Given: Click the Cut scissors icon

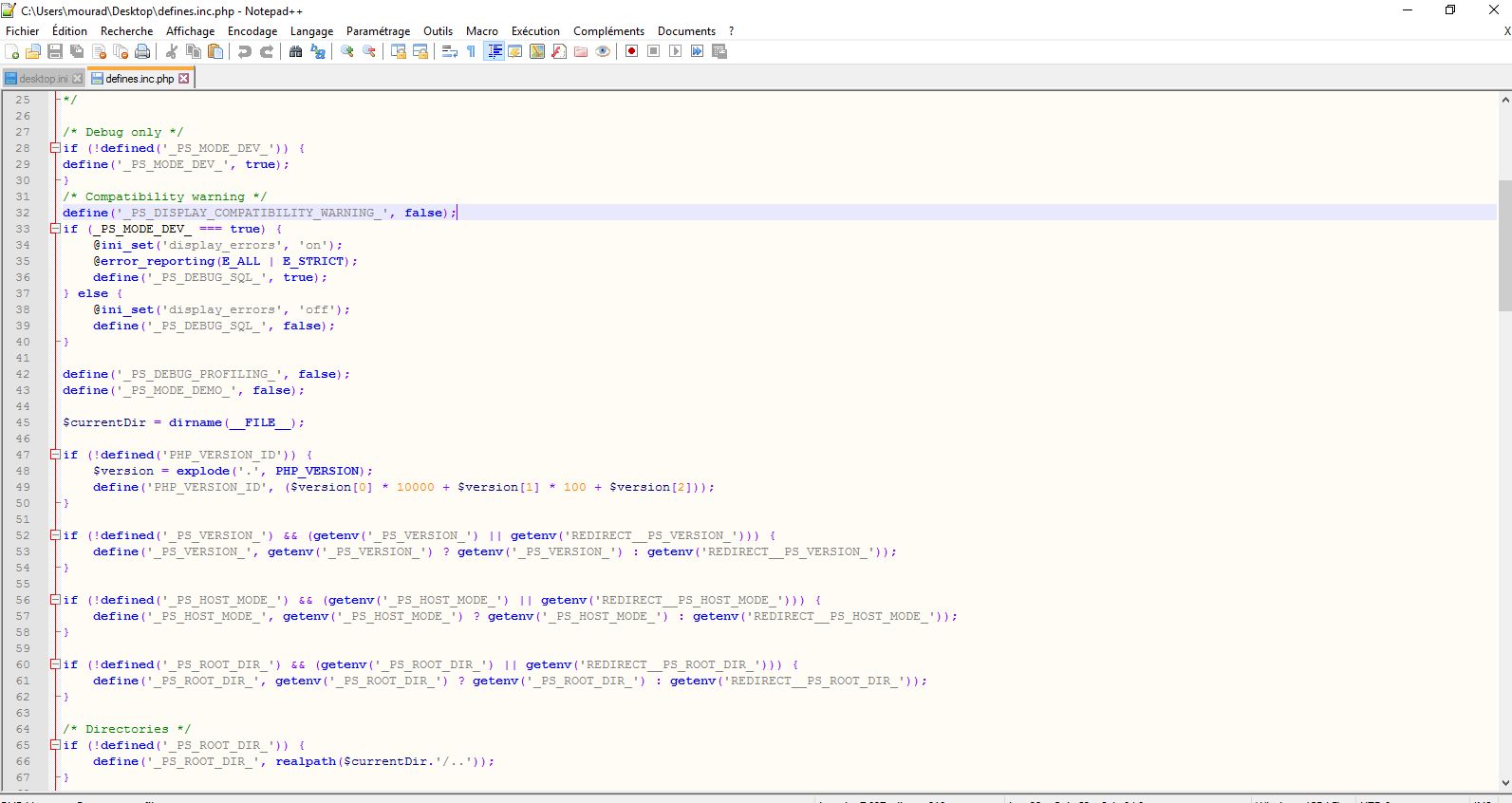Looking at the screenshot, I should [x=172, y=51].
